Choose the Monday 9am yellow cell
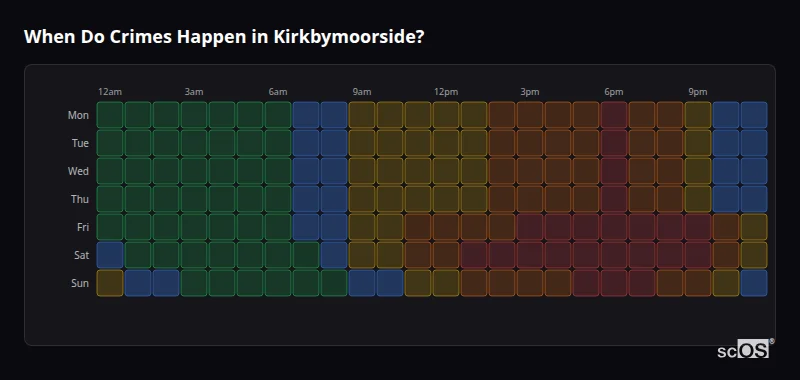This screenshot has height=380, width=800. coord(362,115)
